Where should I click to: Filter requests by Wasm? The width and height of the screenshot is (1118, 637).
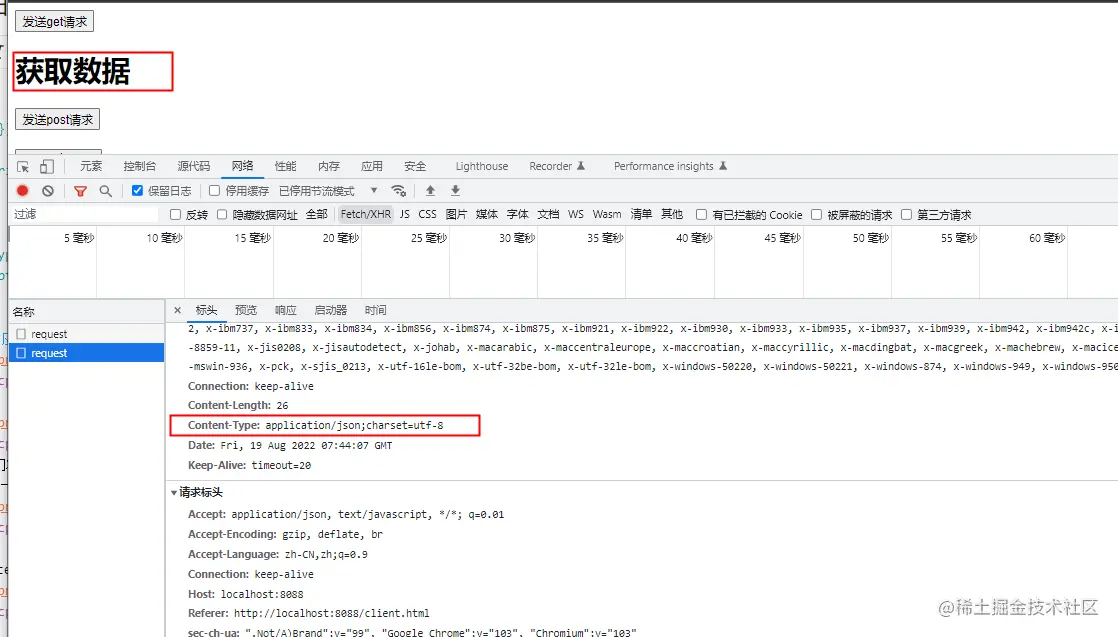(x=607, y=215)
